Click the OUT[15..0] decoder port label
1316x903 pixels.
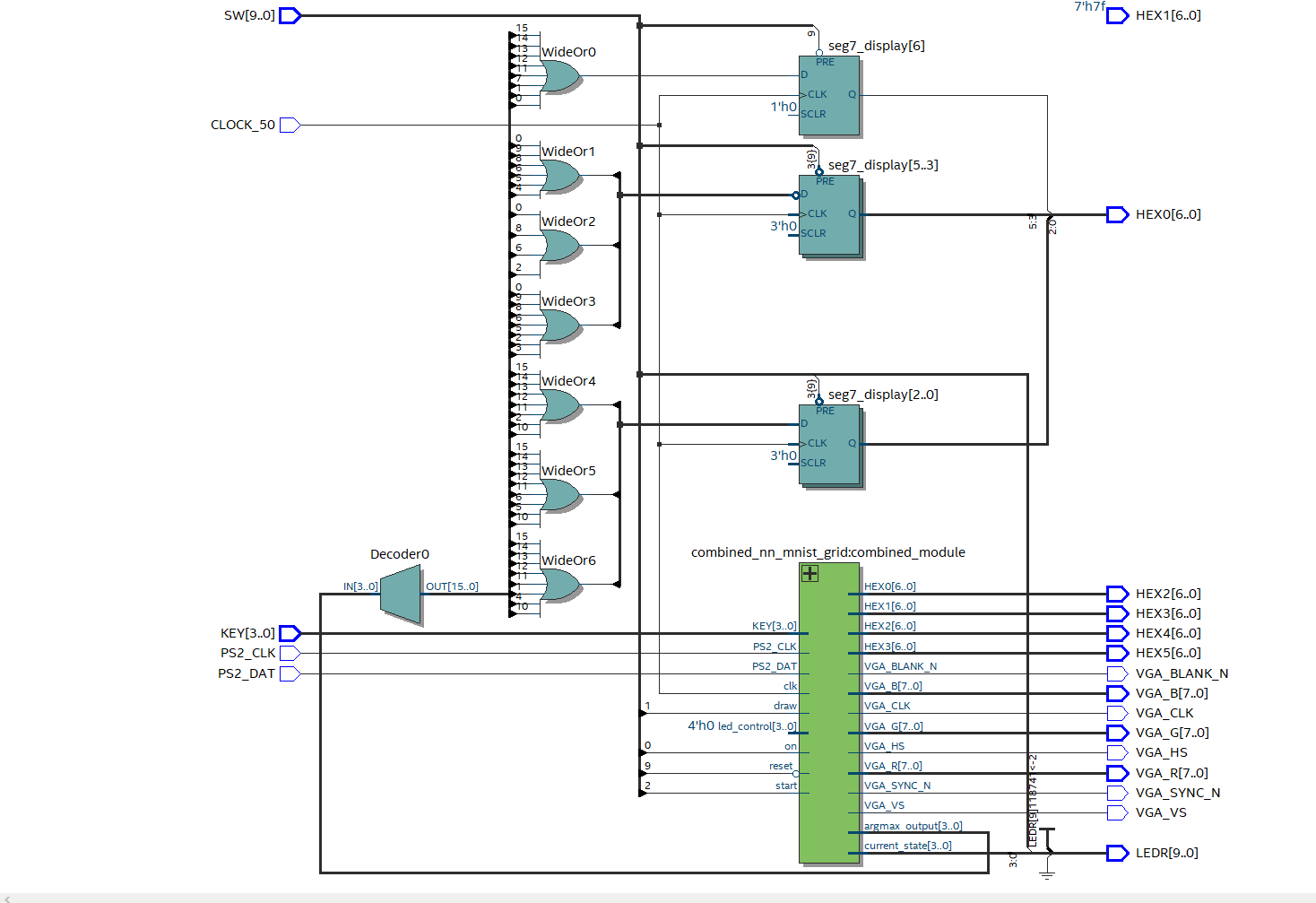[452, 586]
